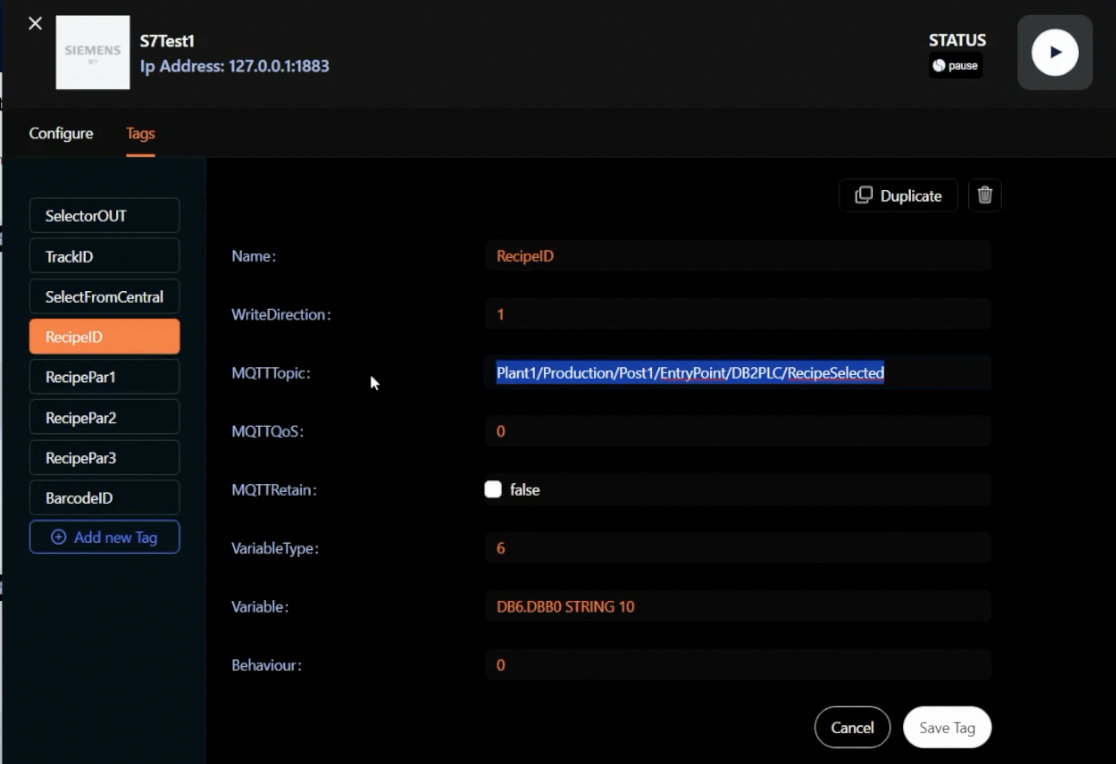Click the Siemens logo thumbnail
This screenshot has width=1116, height=764.
[93, 52]
